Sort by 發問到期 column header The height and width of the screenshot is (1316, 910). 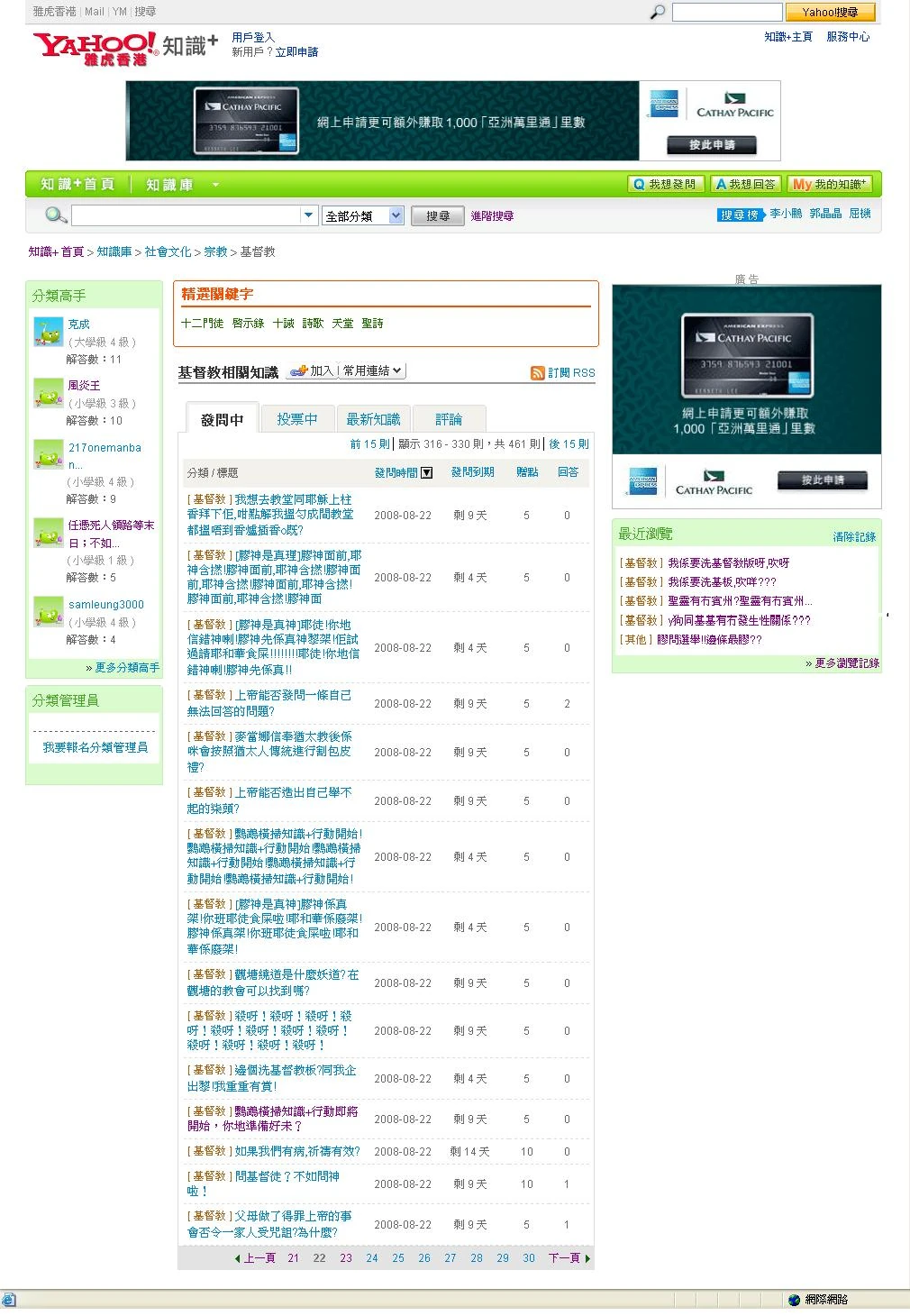point(472,472)
